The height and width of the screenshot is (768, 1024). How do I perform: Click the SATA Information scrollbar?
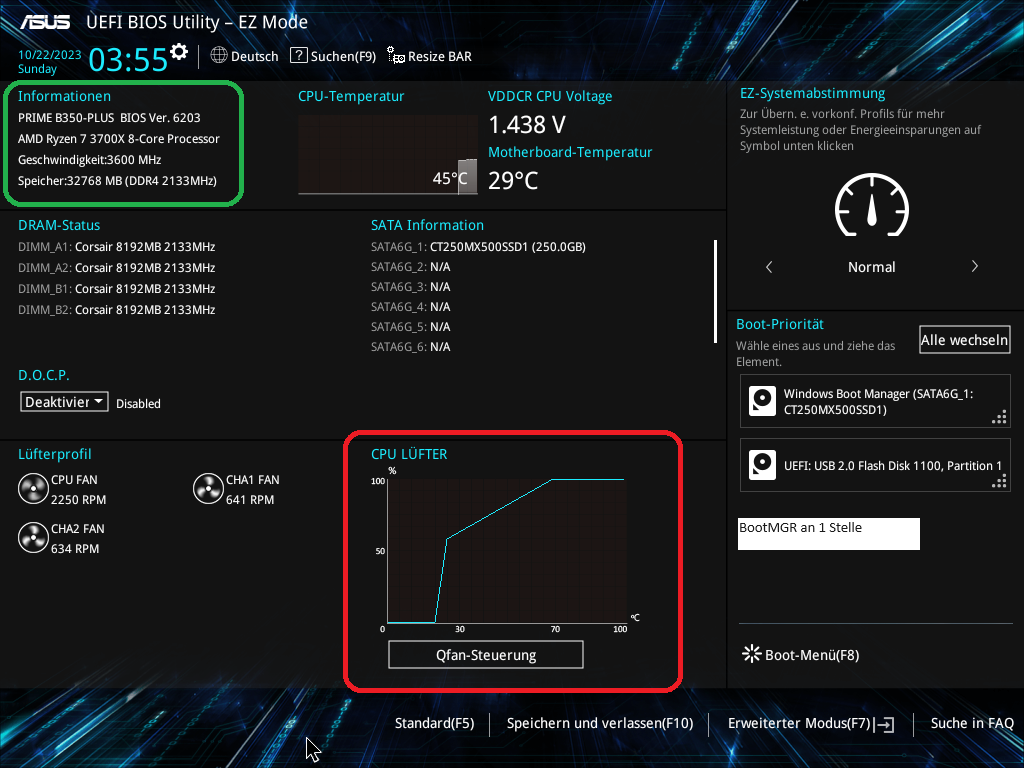(716, 291)
